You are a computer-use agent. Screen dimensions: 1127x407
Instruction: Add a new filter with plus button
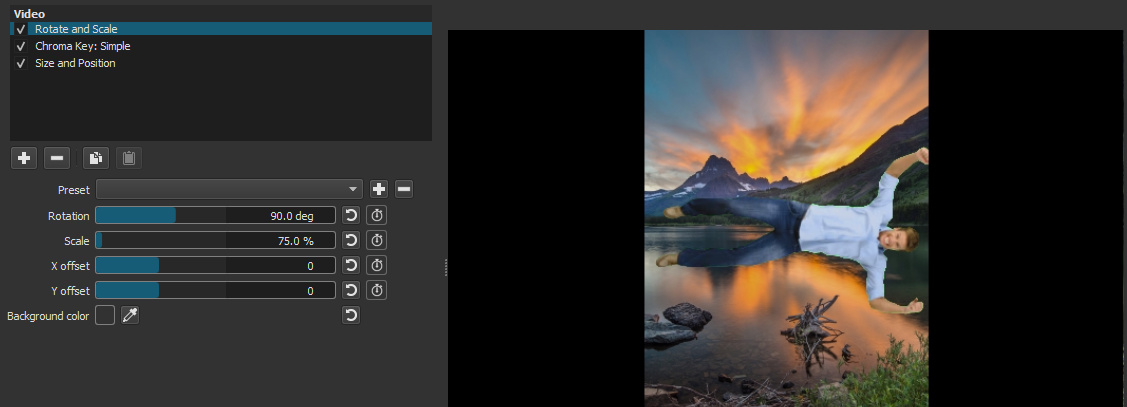coord(24,158)
